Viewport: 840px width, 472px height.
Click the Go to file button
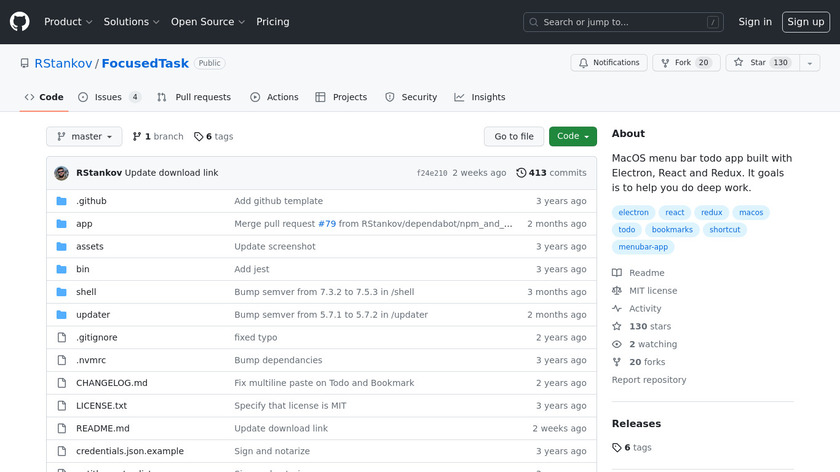[x=514, y=136]
